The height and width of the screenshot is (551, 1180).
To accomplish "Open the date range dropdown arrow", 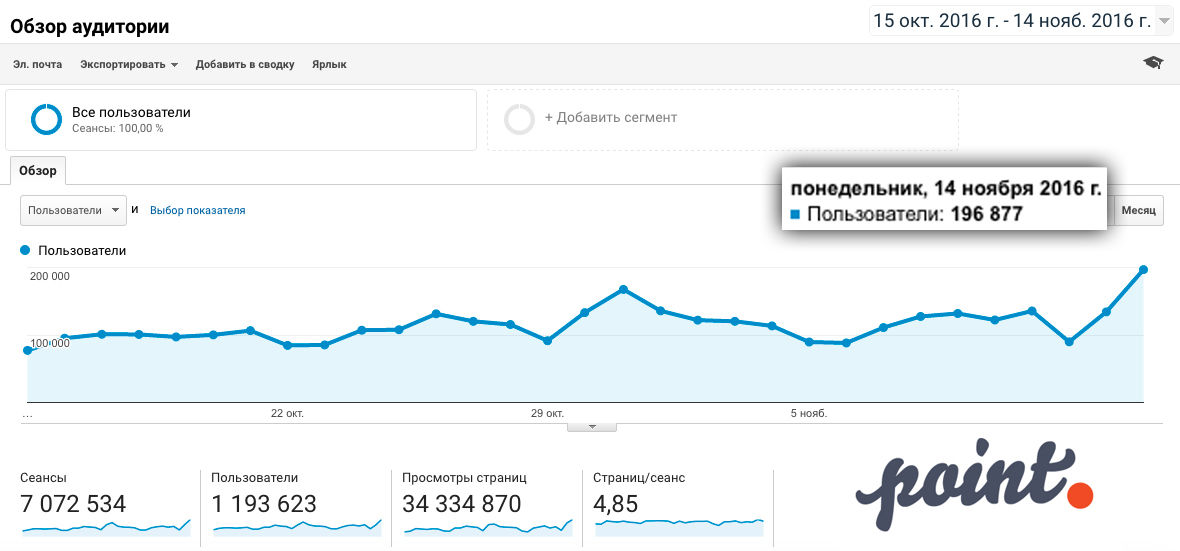I will [x=1166, y=21].
